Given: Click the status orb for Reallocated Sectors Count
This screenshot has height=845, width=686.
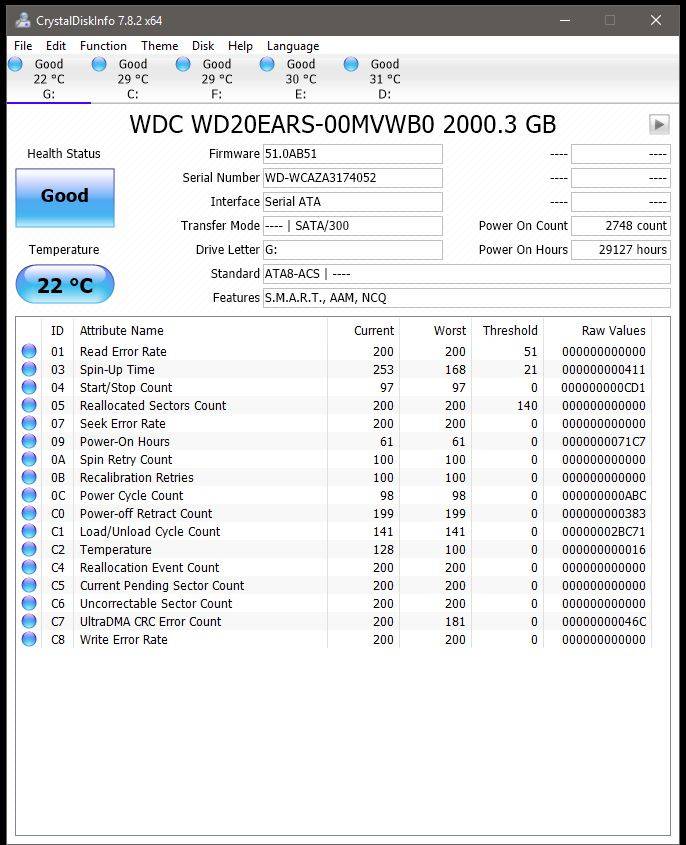Looking at the screenshot, I should 29,405.
